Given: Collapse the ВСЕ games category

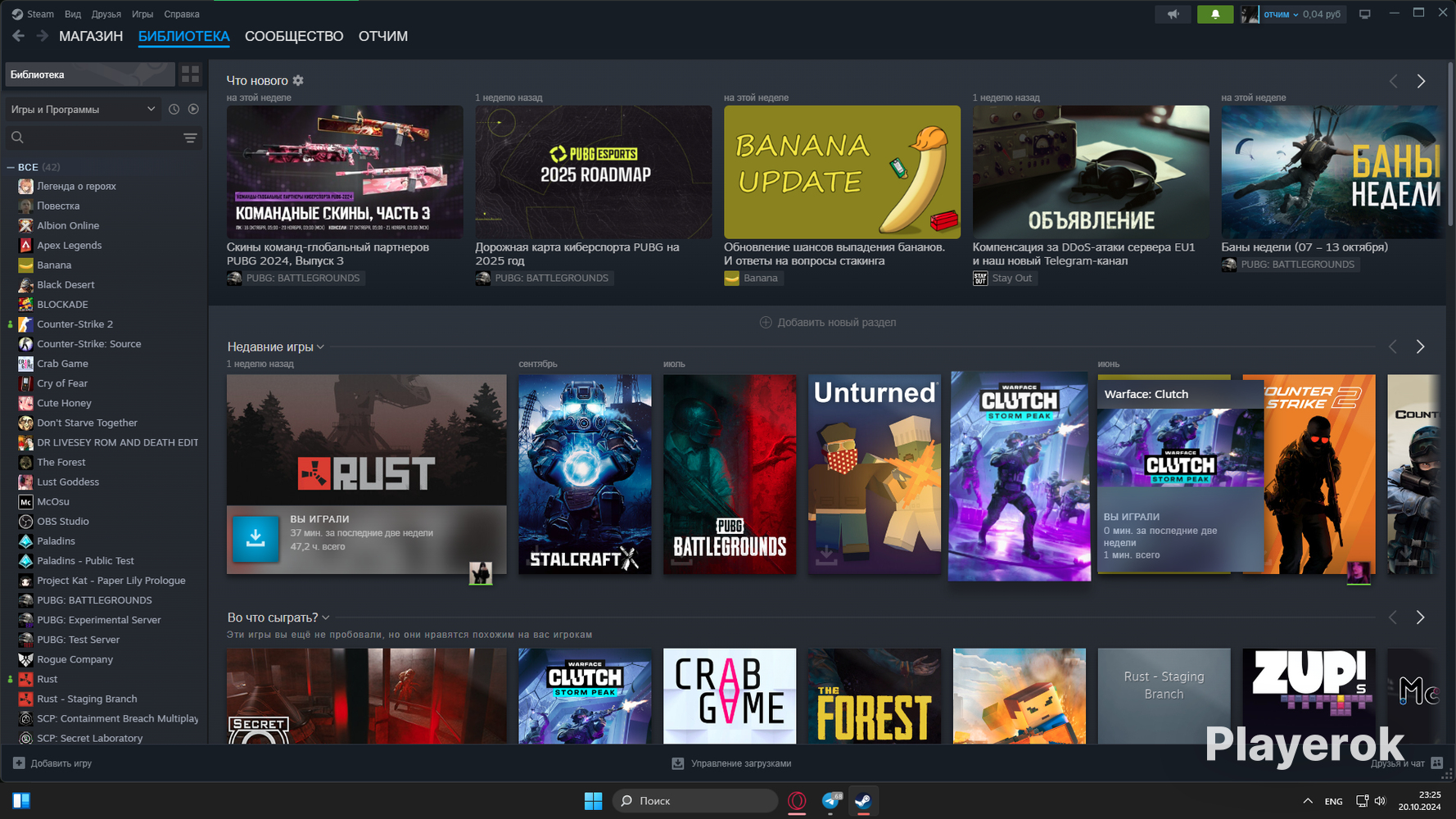Looking at the screenshot, I should [x=11, y=167].
